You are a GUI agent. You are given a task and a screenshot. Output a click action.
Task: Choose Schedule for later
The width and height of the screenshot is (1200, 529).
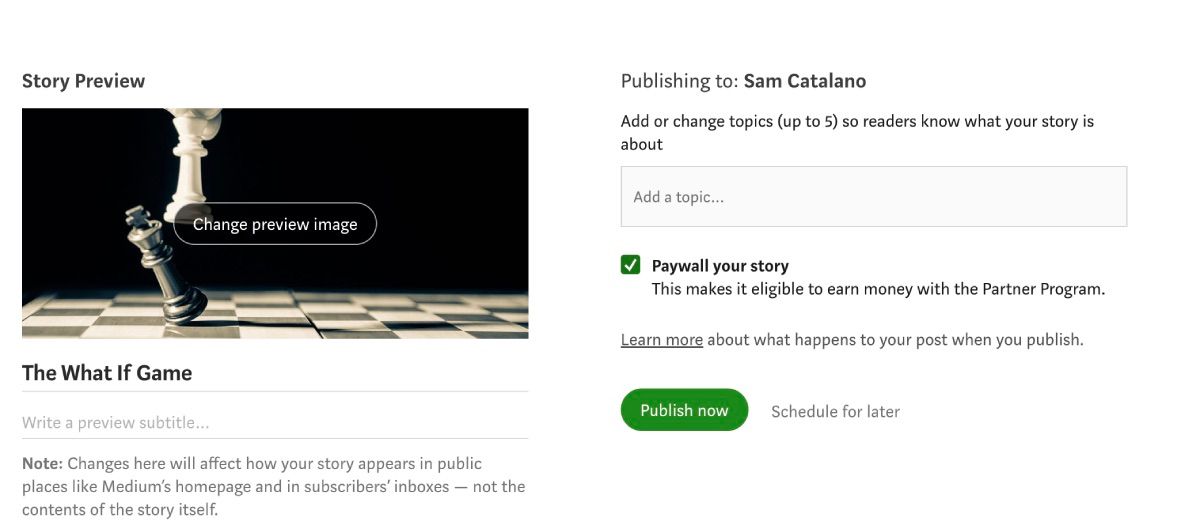pos(835,411)
